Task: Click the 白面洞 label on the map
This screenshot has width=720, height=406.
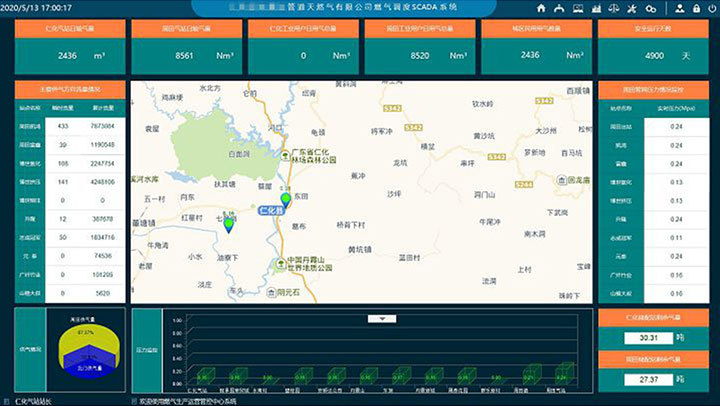Action: point(239,154)
